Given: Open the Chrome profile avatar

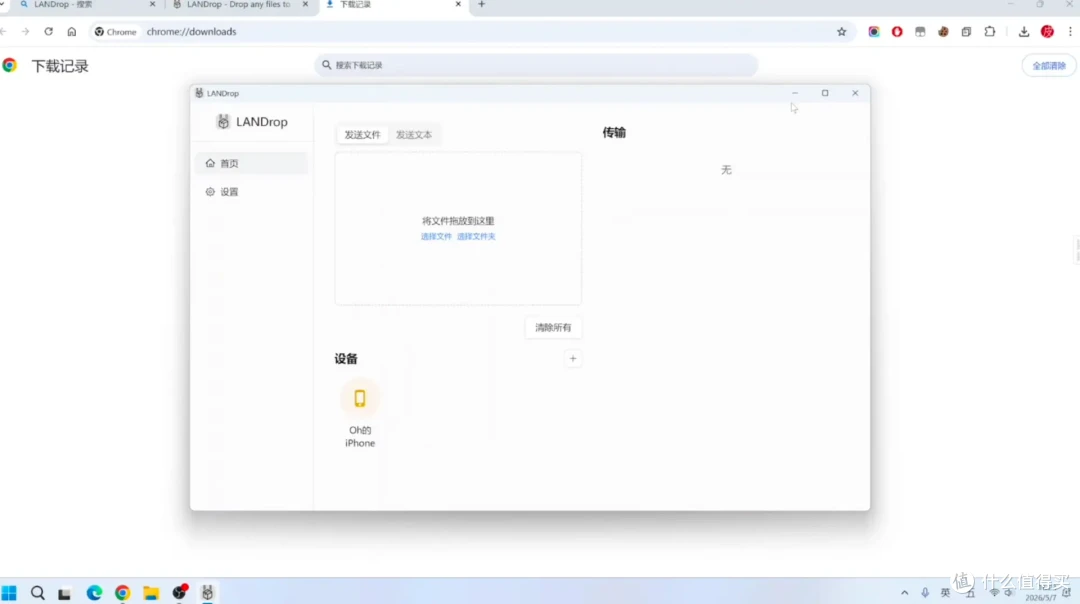Looking at the screenshot, I should (x=1047, y=32).
